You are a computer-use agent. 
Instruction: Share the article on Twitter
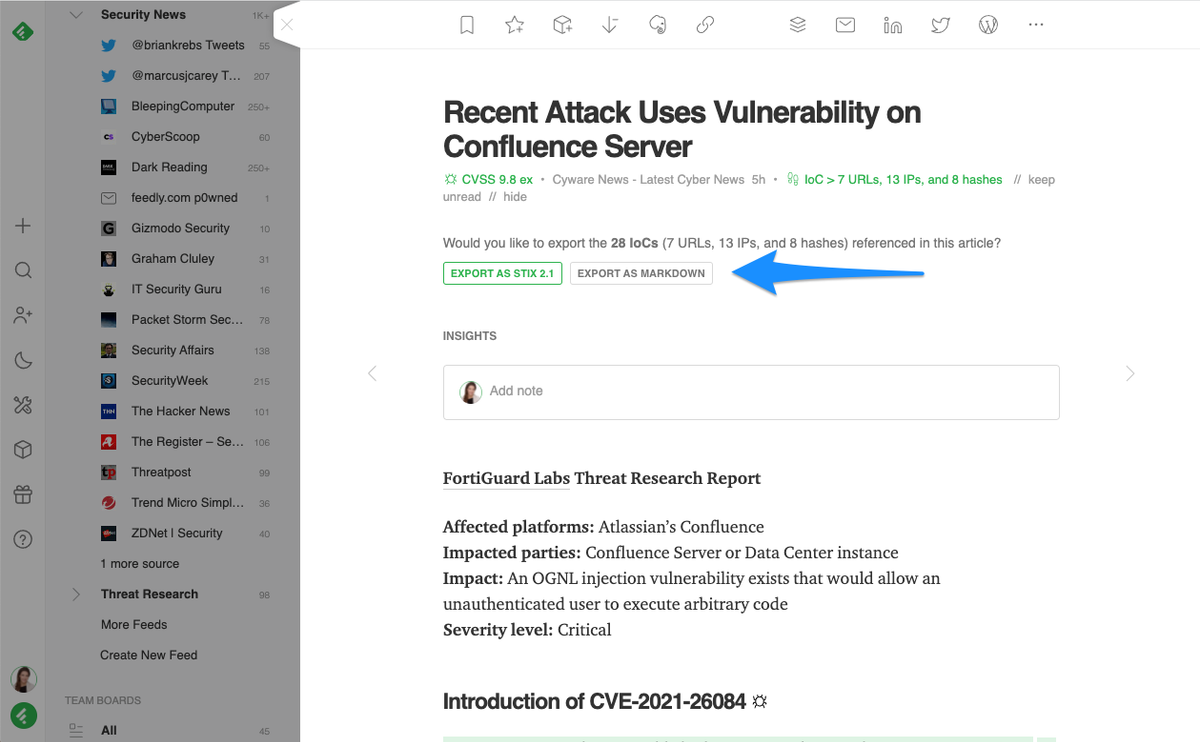click(940, 25)
